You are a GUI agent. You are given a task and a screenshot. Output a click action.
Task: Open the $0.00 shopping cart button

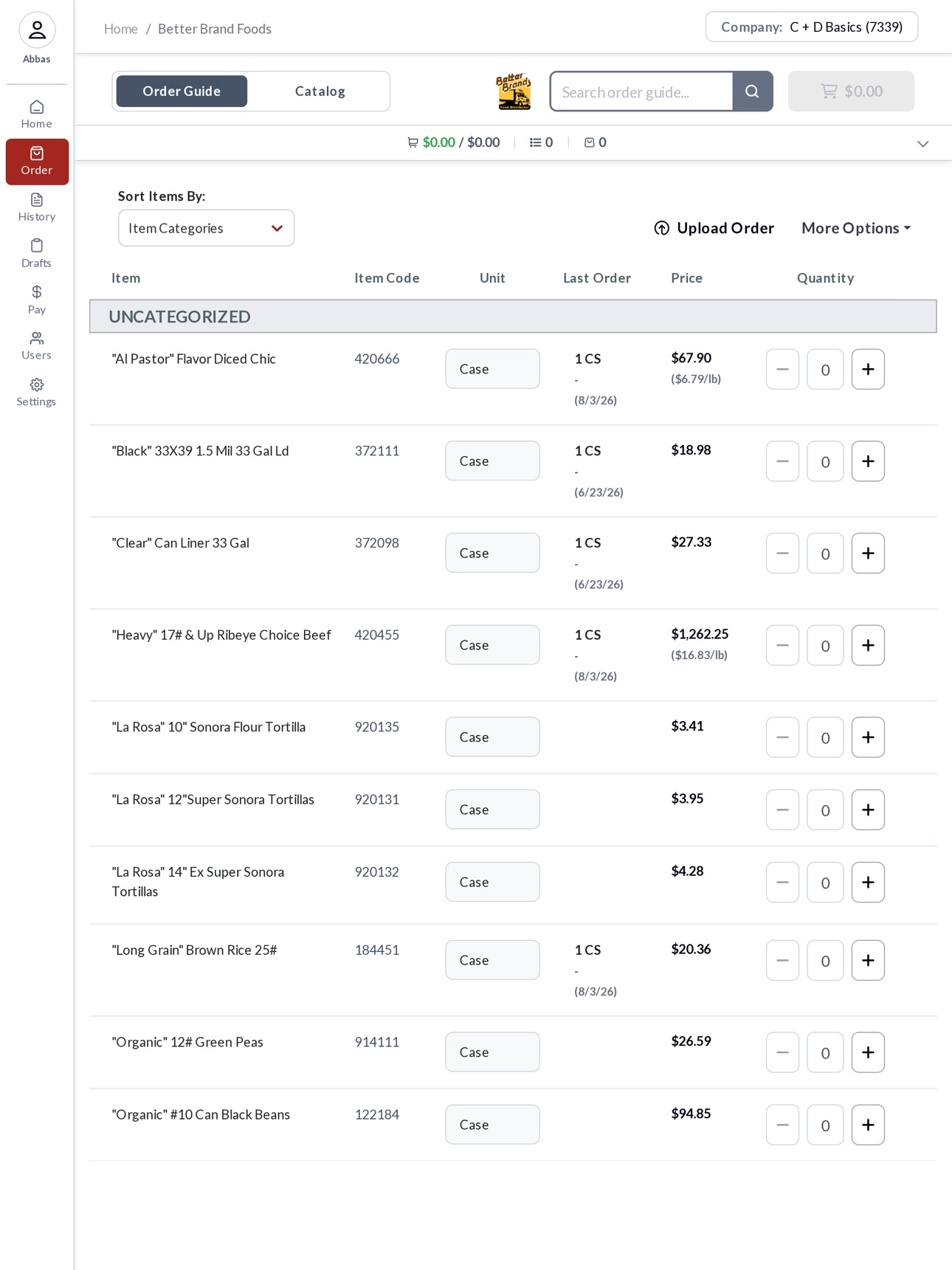(851, 92)
